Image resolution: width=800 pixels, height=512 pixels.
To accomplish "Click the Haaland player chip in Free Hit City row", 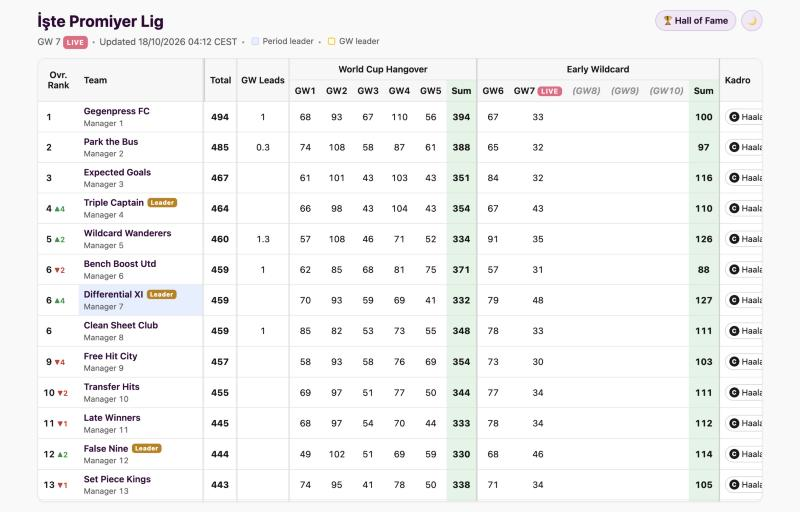I will click(744, 362).
